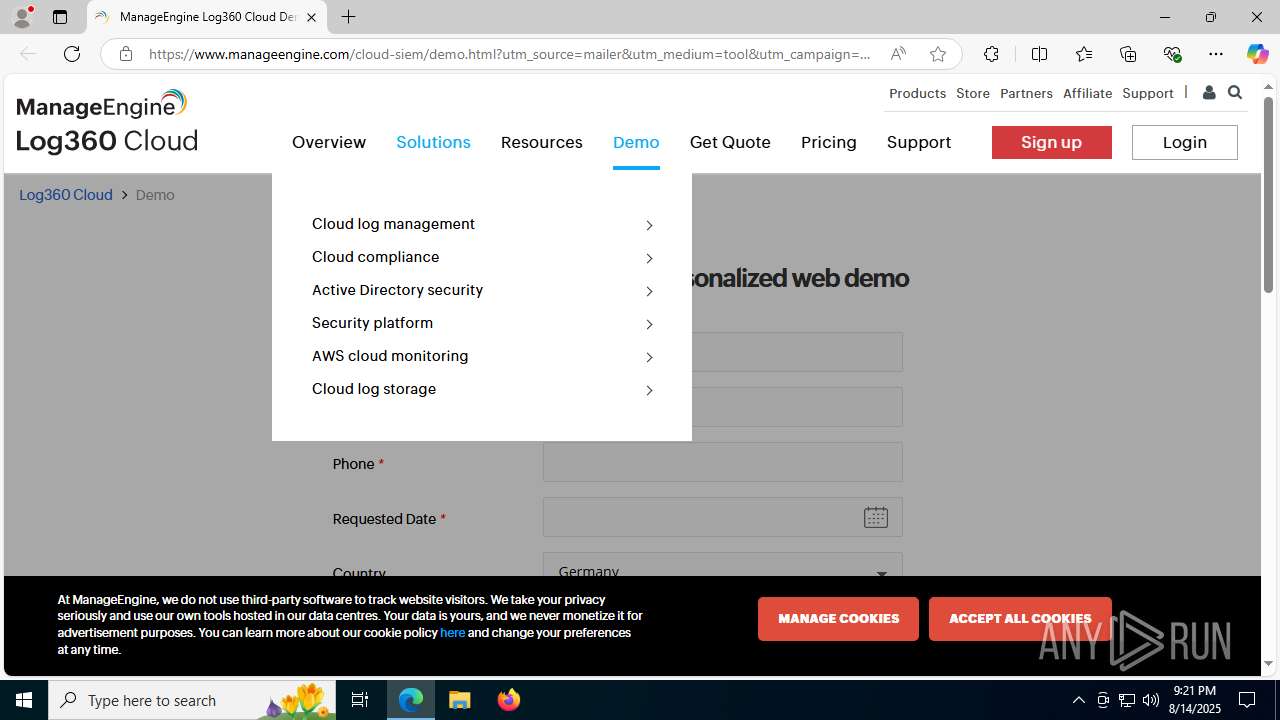Screen dimensions: 1280x720
Task: Add this page to favorites
Action: (x=938, y=54)
